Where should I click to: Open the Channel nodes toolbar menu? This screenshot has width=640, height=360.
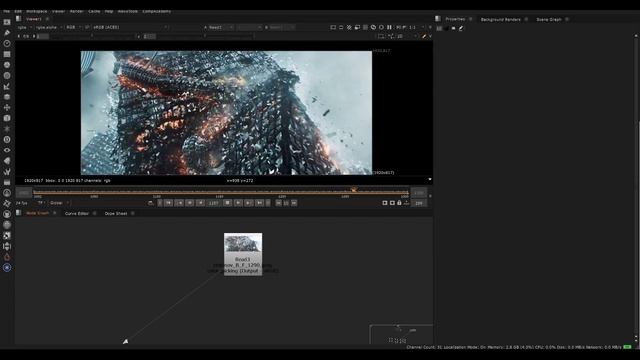point(7,54)
